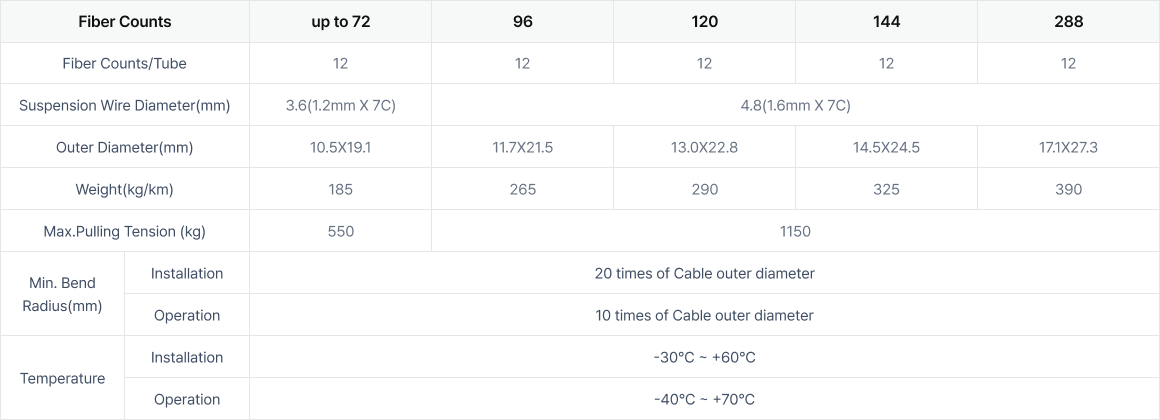Click the 4.8(1.6mm X 7C) merged cell
The height and width of the screenshot is (420, 1160).
coord(795,106)
